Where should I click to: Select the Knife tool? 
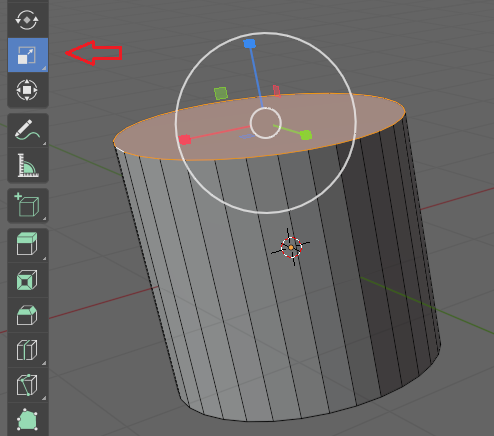point(28,385)
